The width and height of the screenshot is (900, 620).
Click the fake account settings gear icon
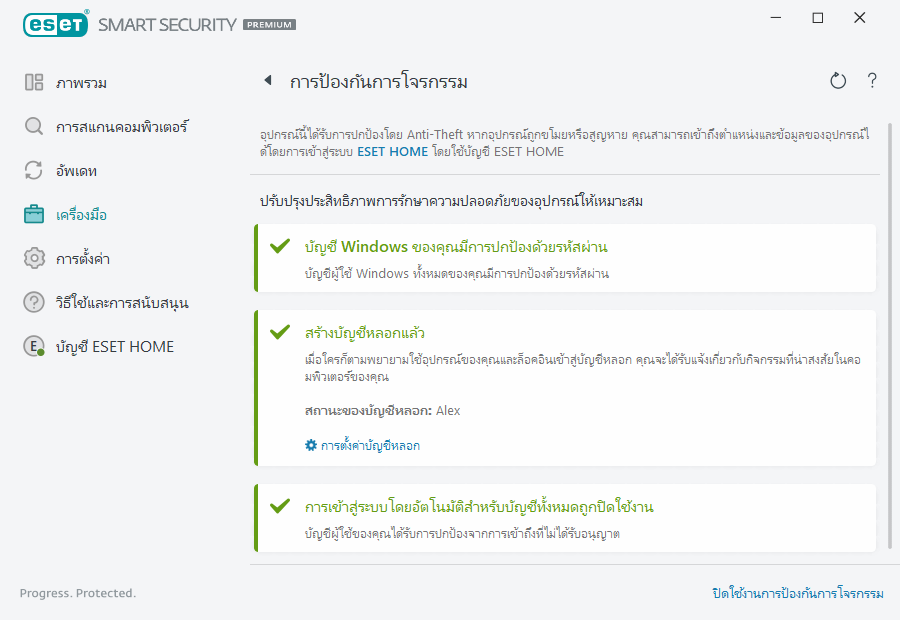point(310,446)
